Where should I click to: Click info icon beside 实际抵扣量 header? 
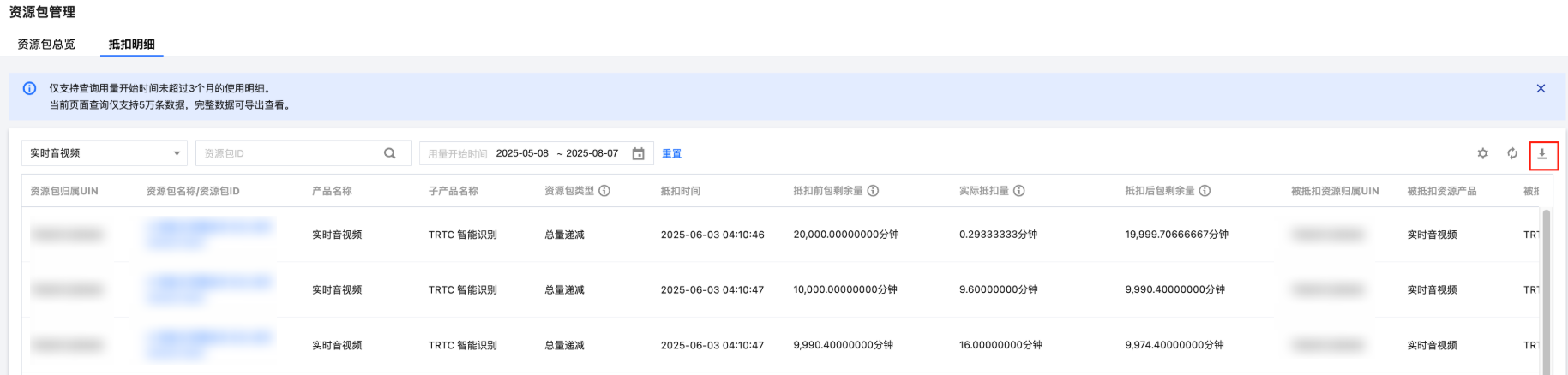[1019, 191]
